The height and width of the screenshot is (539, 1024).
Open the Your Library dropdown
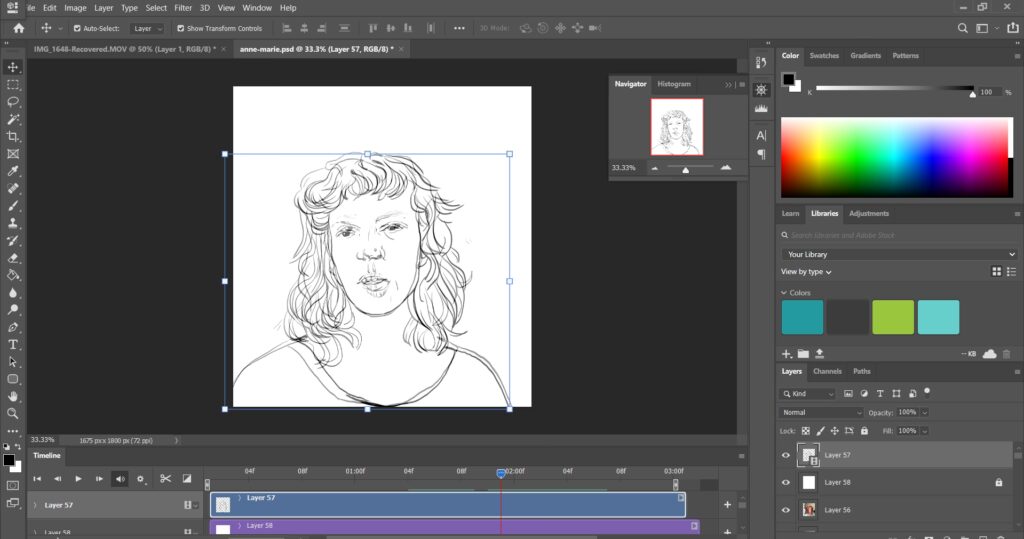pos(897,254)
